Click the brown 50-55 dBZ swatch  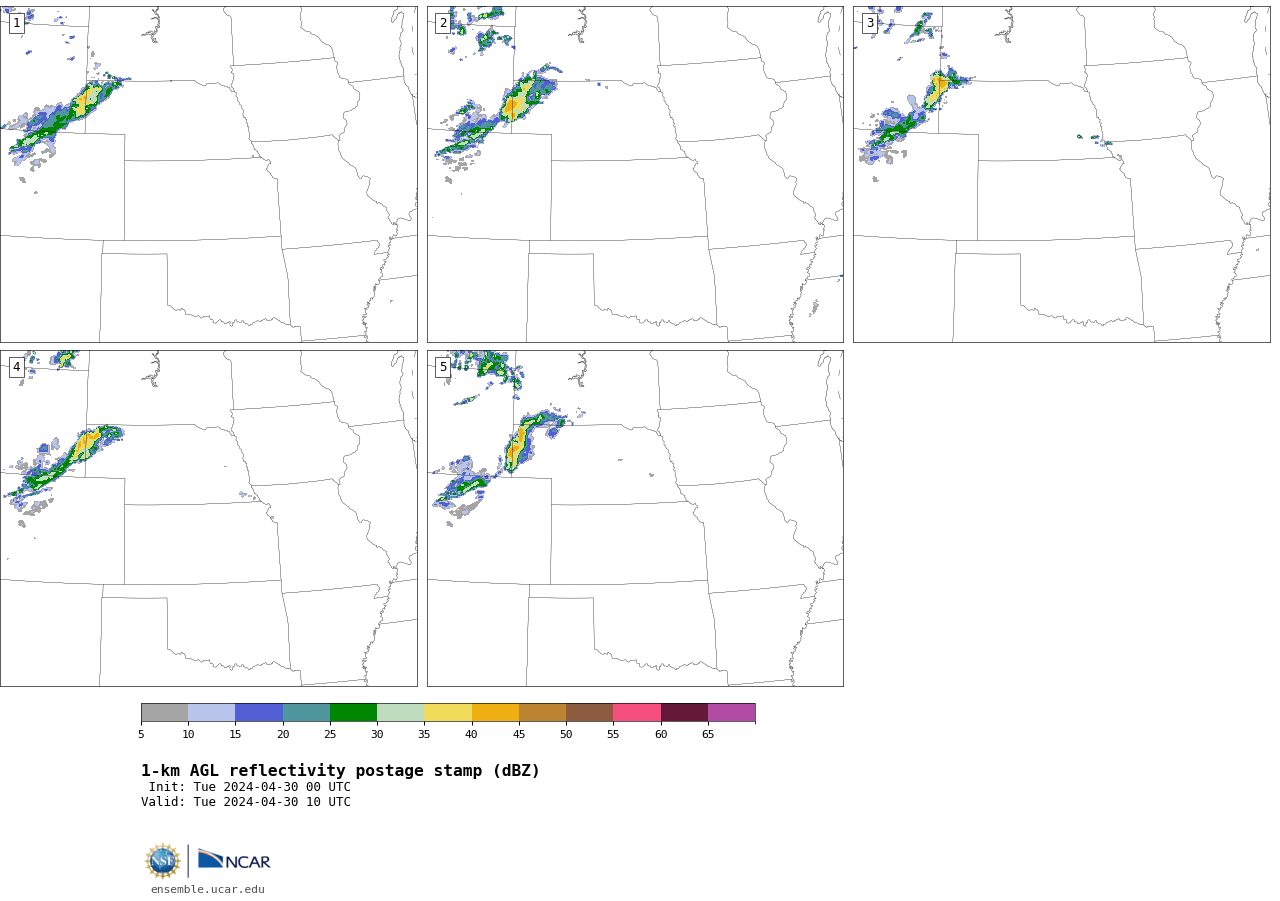pos(589,713)
